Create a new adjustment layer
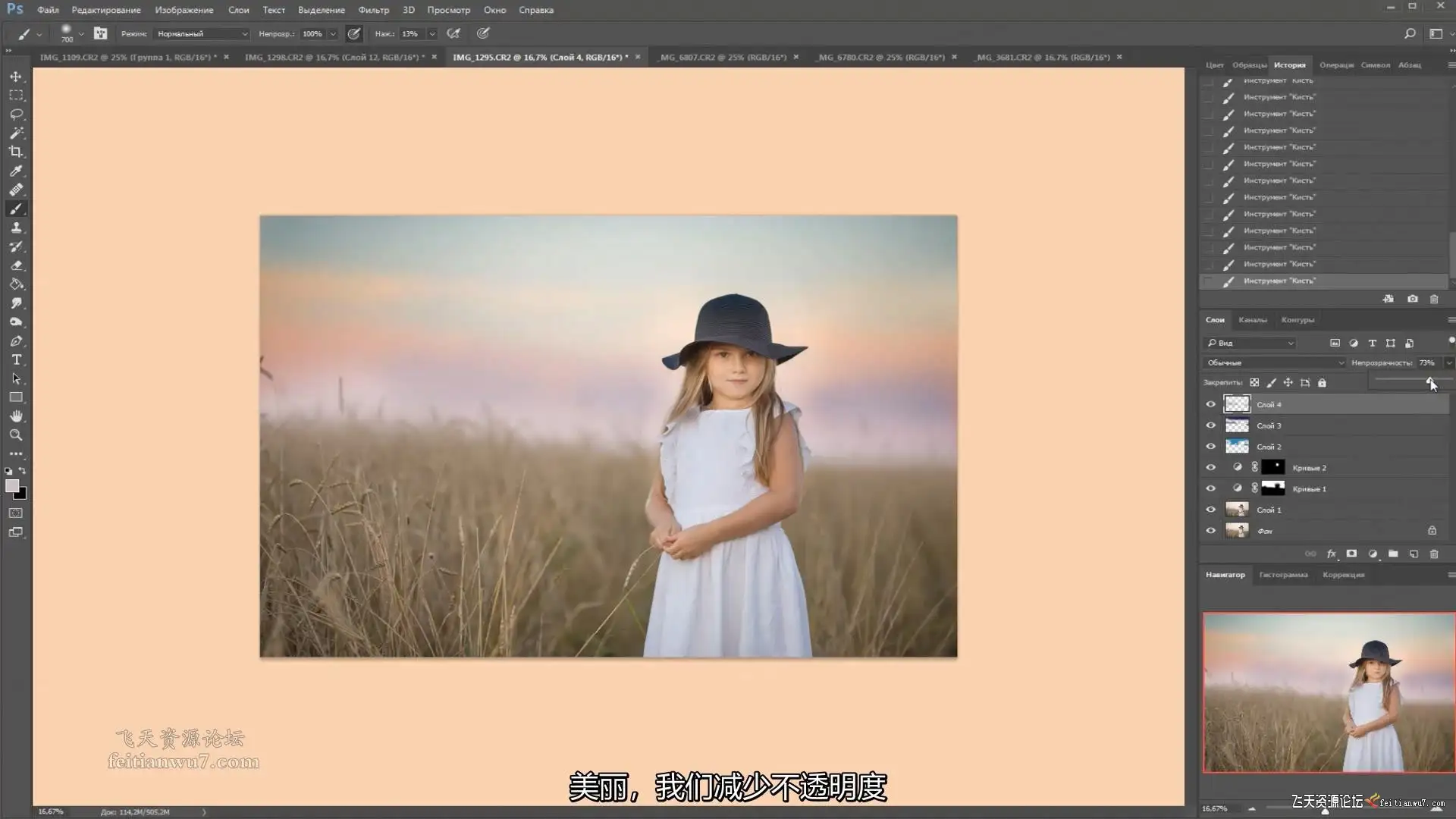The width and height of the screenshot is (1456, 819). [1373, 554]
